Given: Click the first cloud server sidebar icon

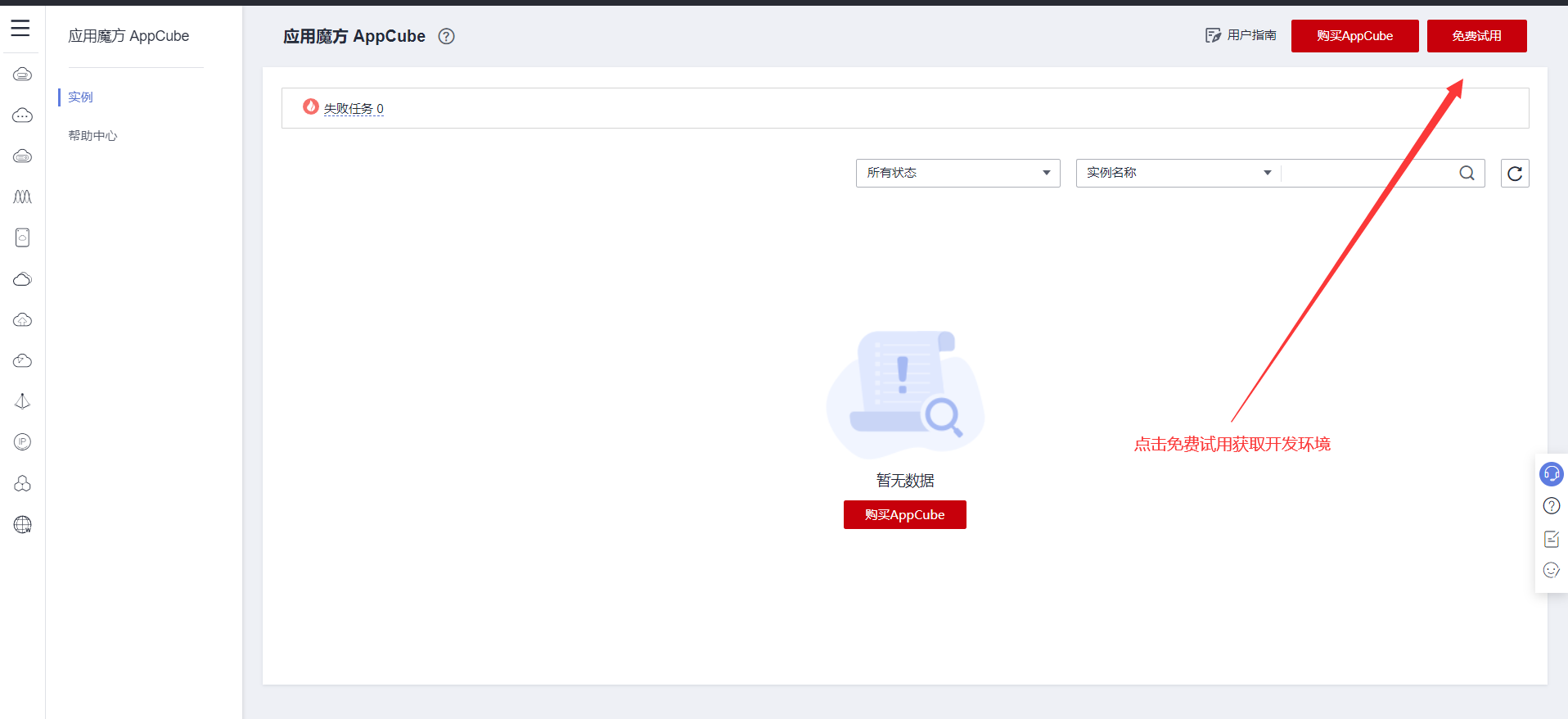Looking at the screenshot, I should point(23,75).
